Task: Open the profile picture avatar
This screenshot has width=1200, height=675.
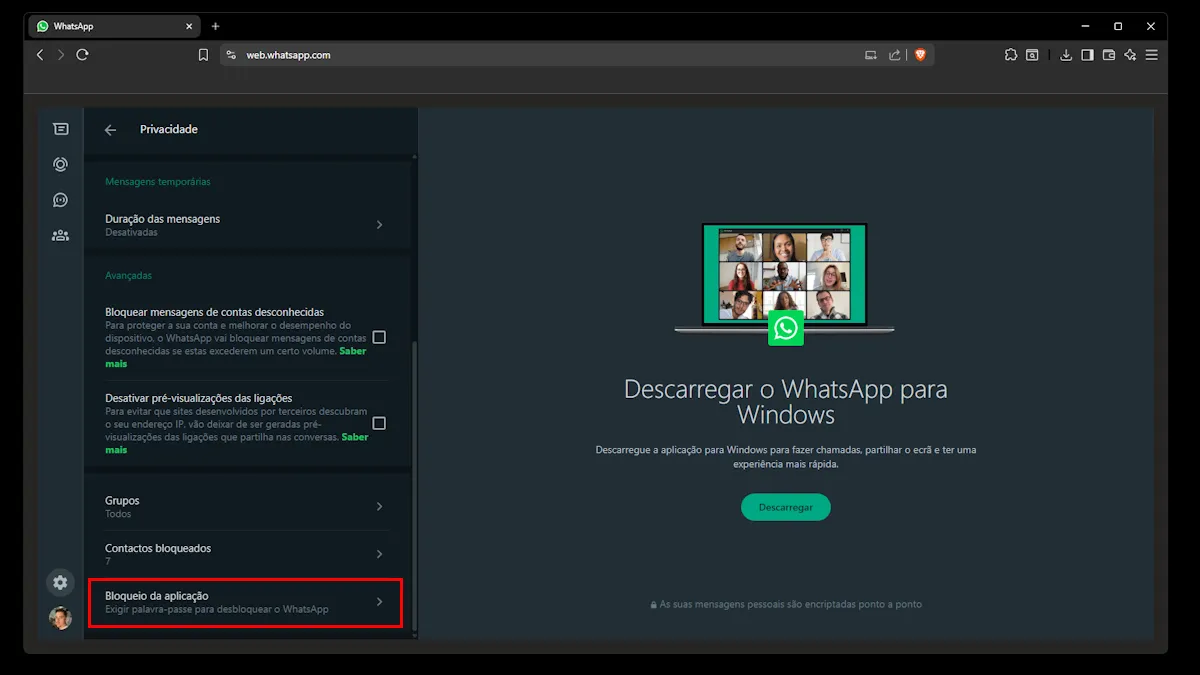Action: coord(61,618)
